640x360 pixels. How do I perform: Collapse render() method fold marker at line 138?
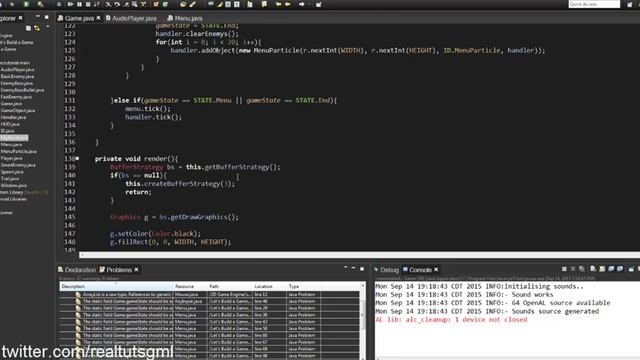tap(77, 158)
